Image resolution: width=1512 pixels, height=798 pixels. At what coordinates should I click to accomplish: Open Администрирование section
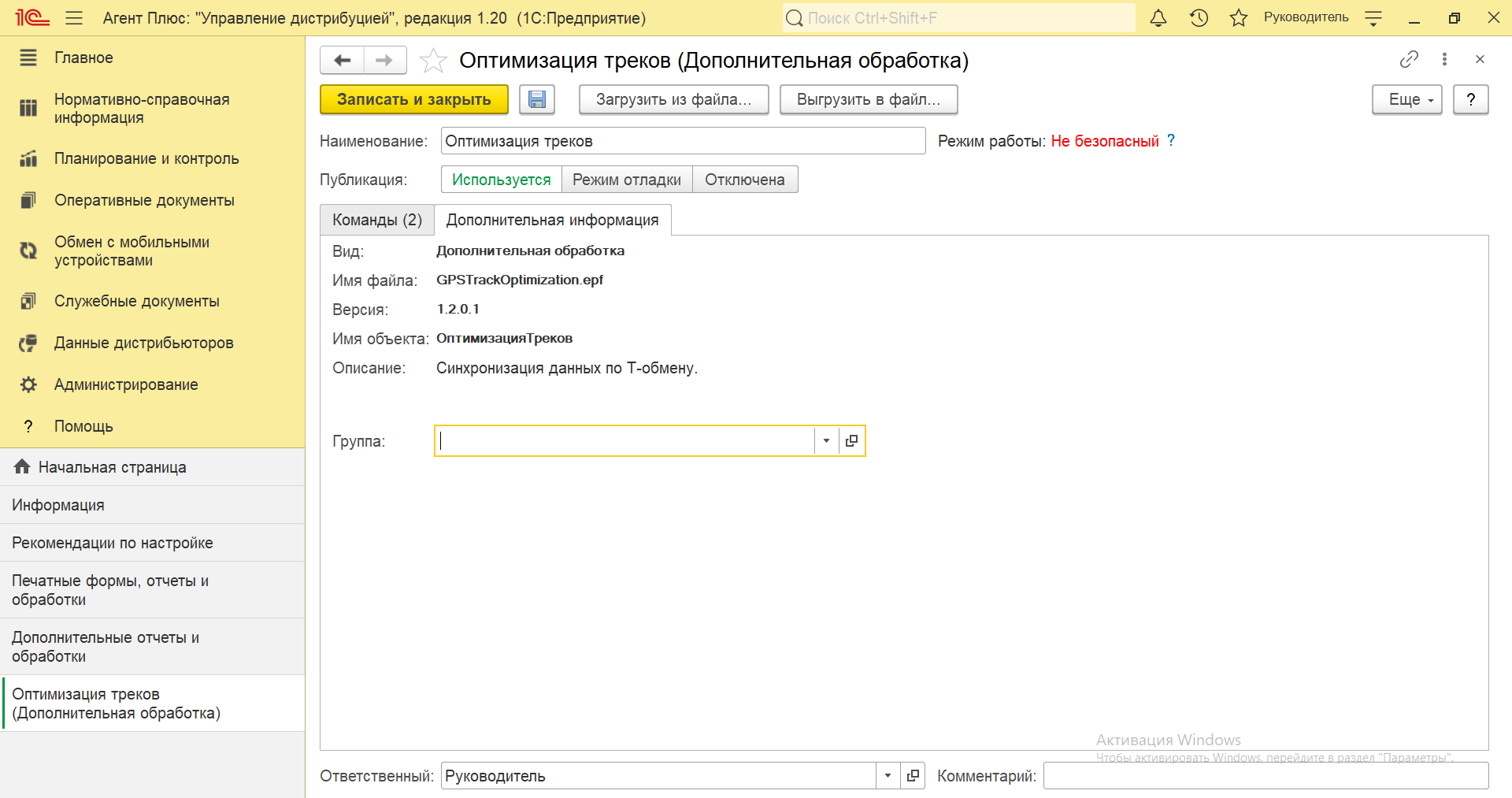tap(153, 384)
